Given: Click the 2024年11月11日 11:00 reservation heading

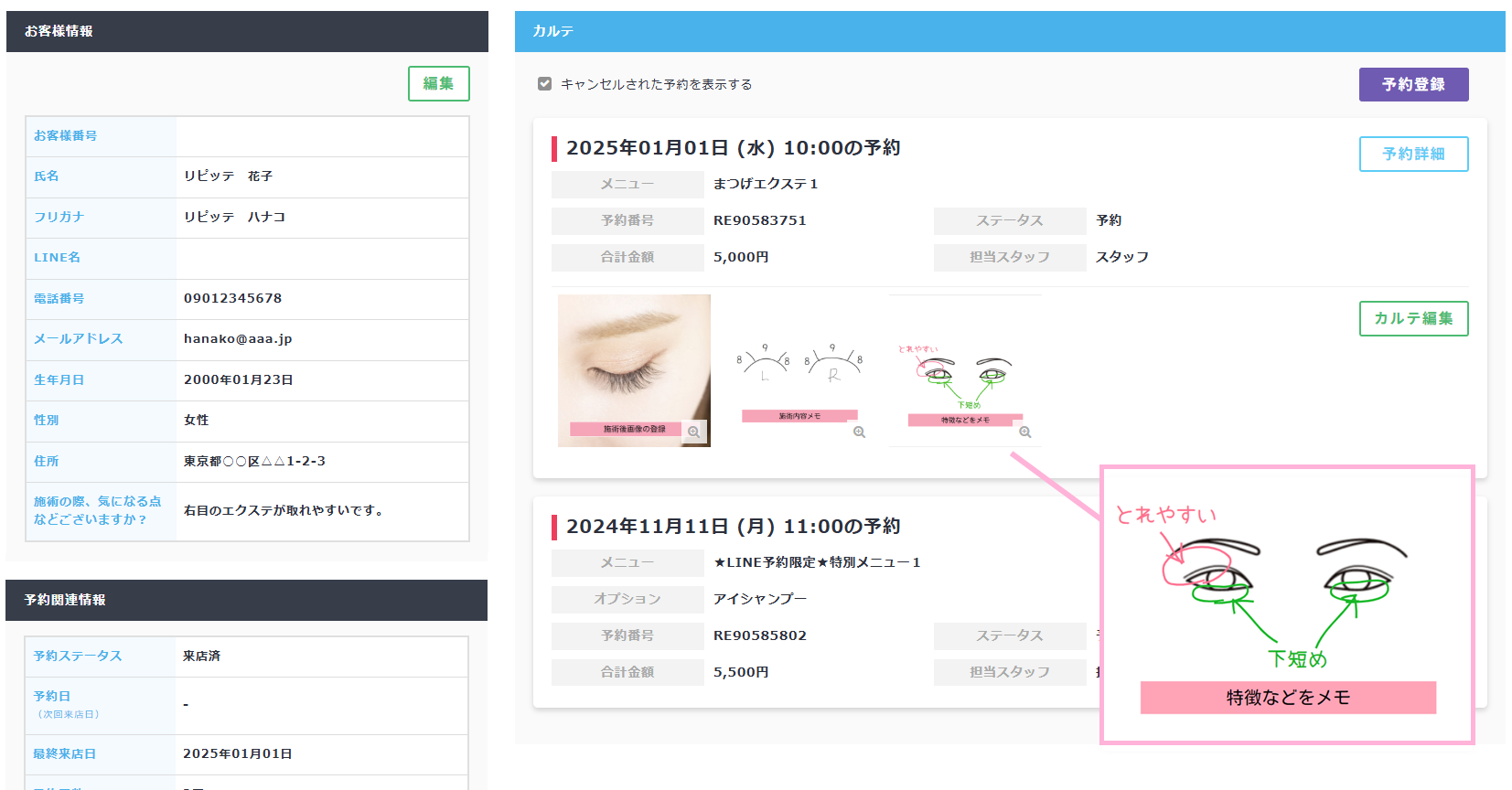Looking at the screenshot, I should point(733,527).
